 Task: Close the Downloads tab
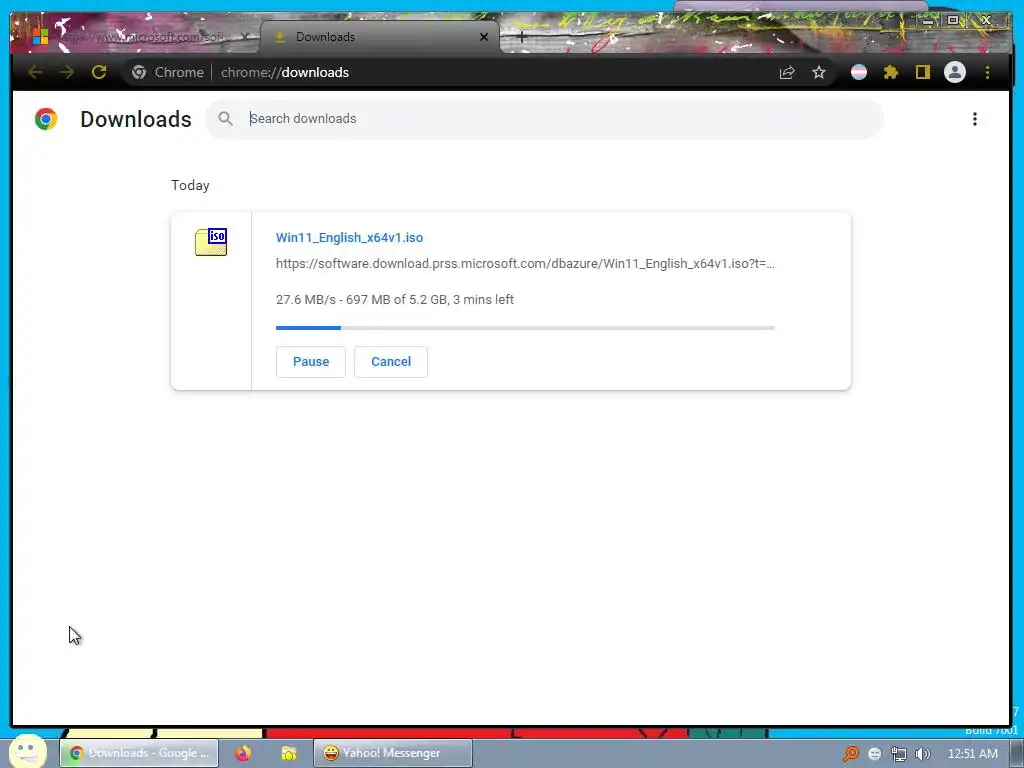pos(484,37)
